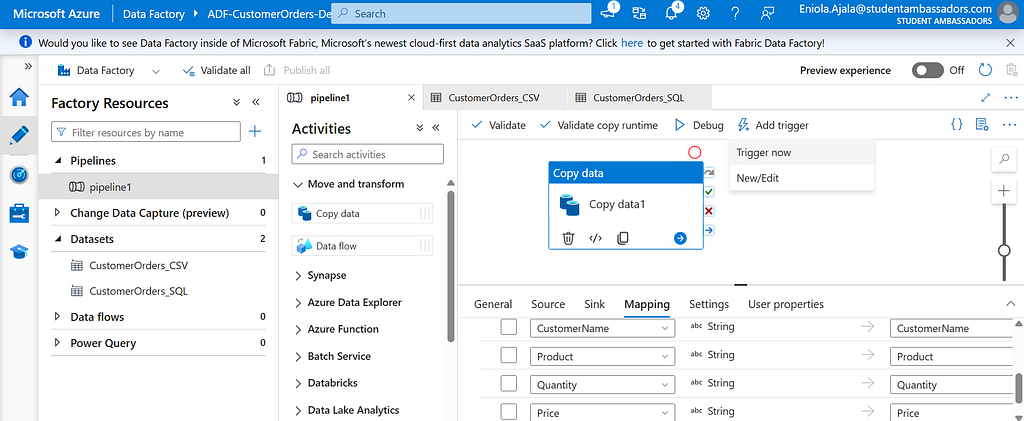Screen dimensions: 1024x421
Task: Expand the left navigation with double chevron
Action: click(x=28, y=66)
